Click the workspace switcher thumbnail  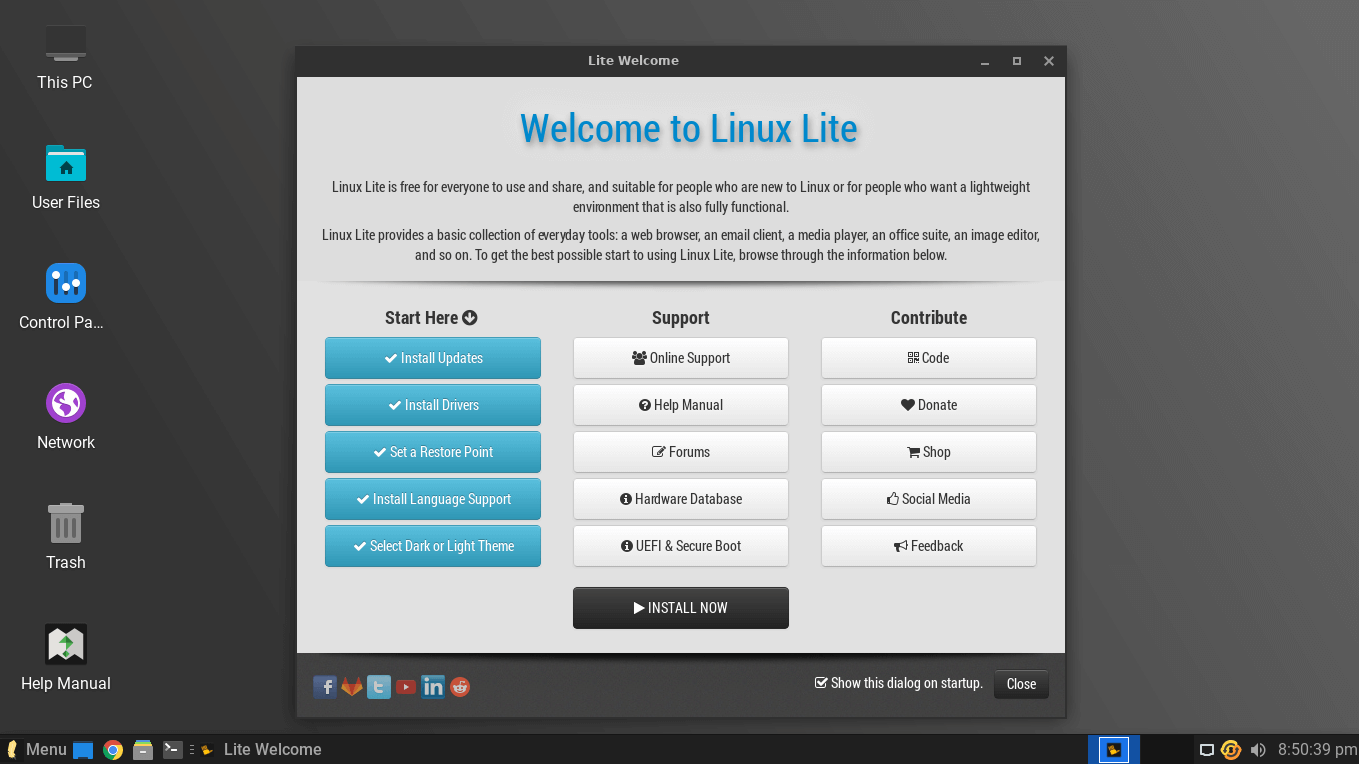(x=1113, y=750)
